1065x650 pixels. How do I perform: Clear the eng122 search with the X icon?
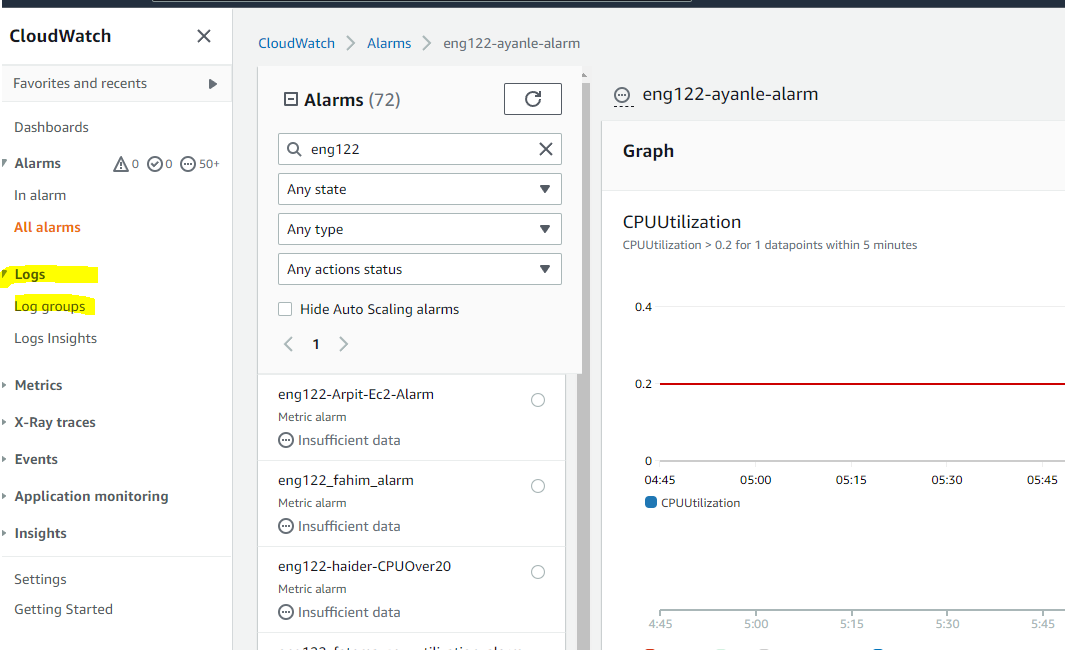(545, 148)
